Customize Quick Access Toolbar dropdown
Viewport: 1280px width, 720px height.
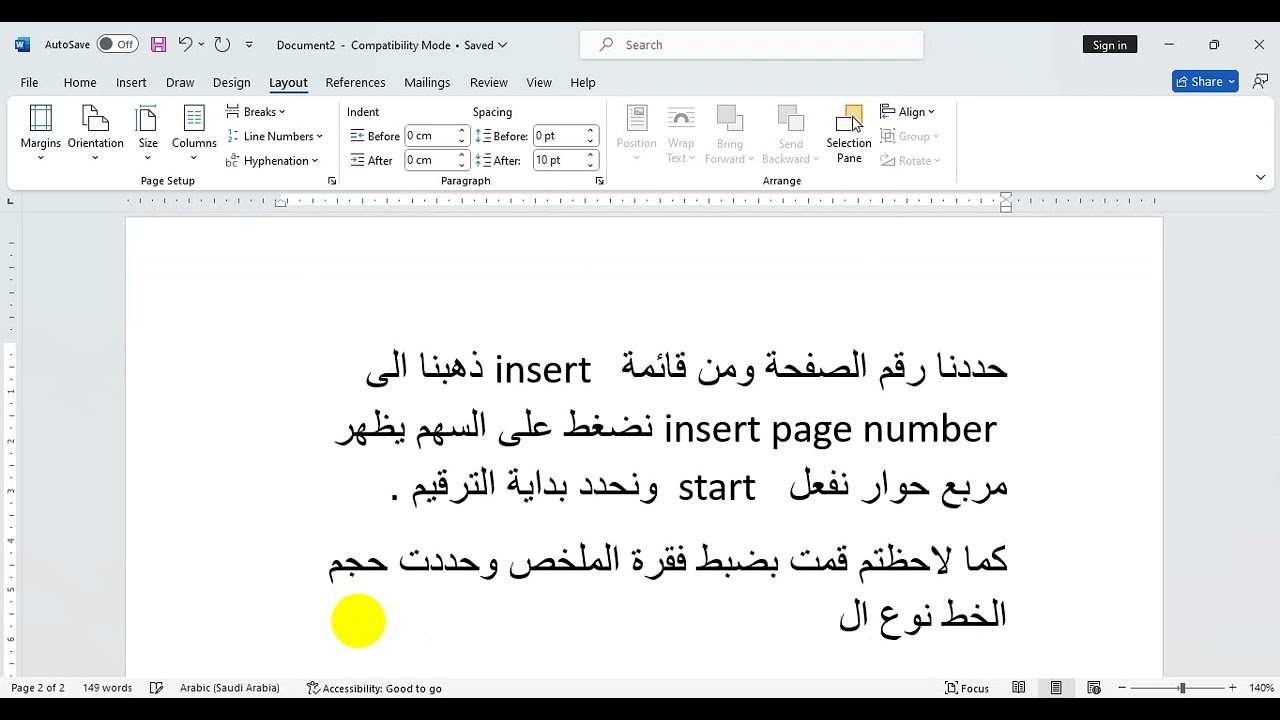point(249,45)
